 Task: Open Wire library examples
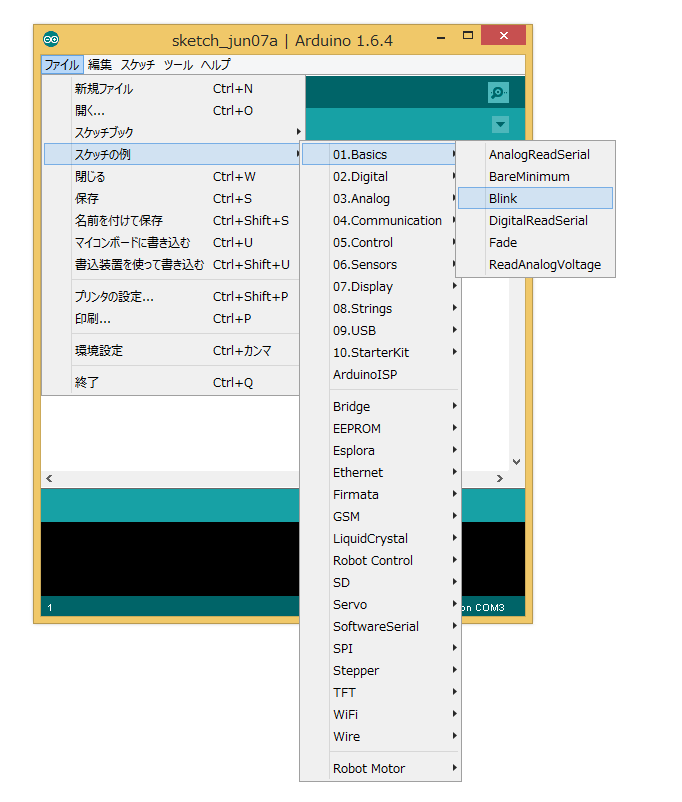[381, 737]
